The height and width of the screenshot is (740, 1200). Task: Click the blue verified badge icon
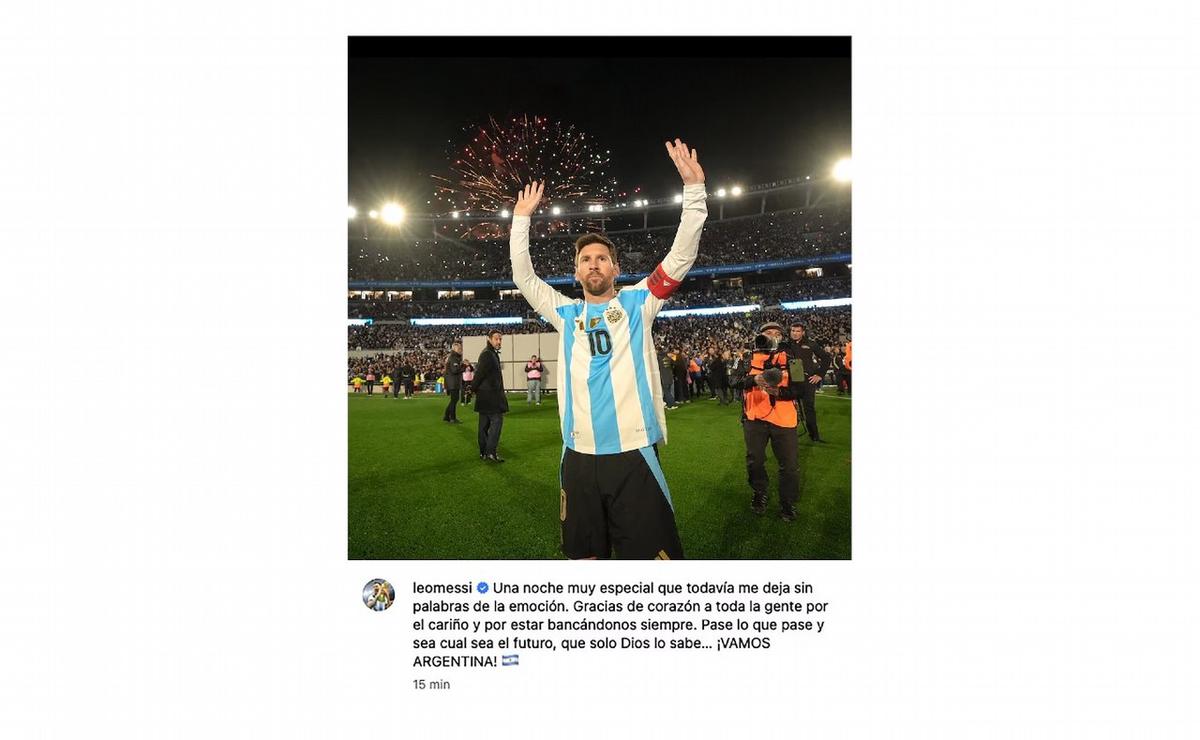tap(482, 588)
